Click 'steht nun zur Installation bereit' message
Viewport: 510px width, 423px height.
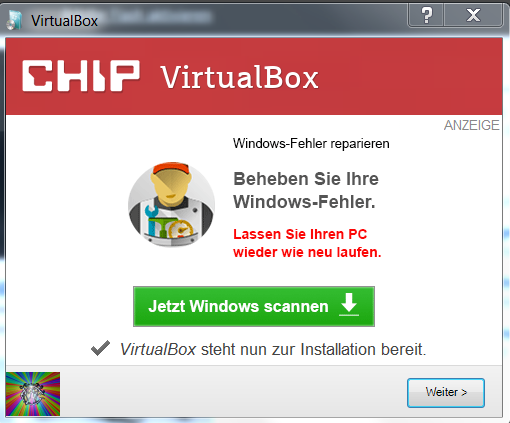tap(313, 349)
